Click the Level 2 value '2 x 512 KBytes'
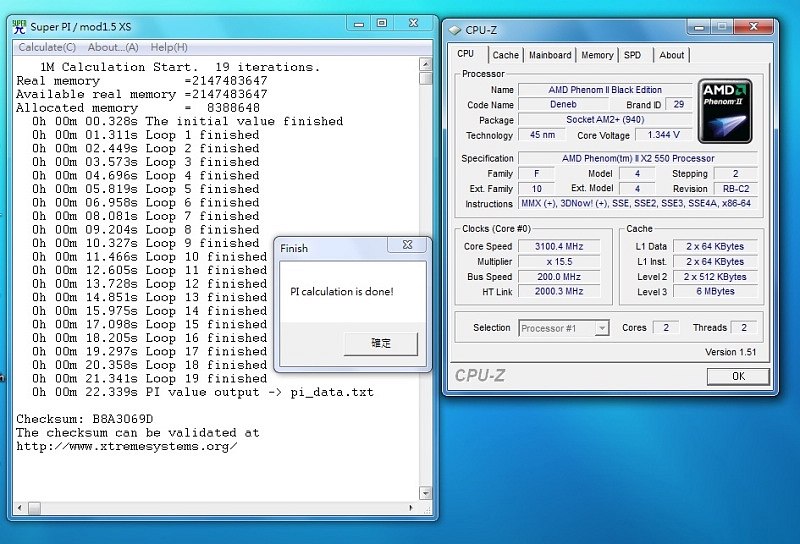The height and width of the screenshot is (544, 800). click(x=715, y=277)
